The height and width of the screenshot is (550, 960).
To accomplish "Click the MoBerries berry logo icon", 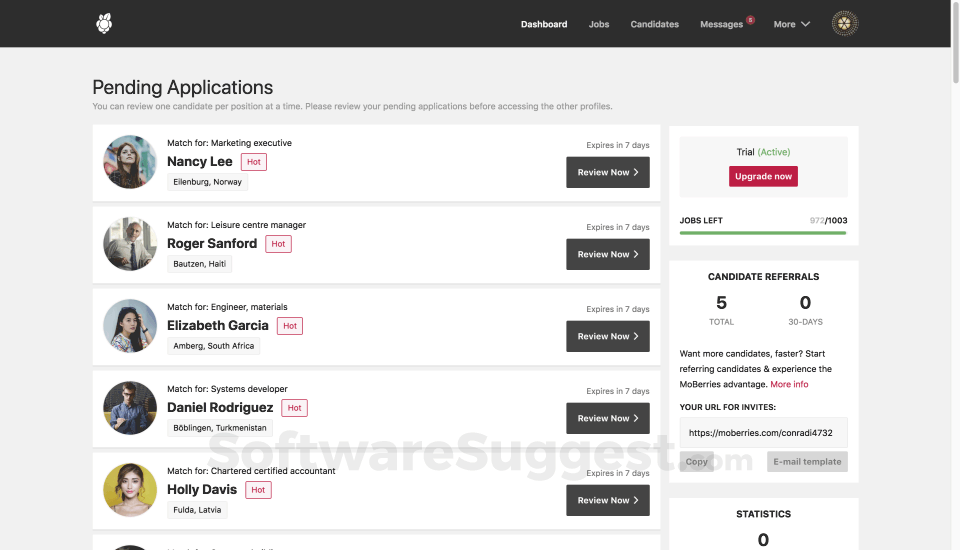I will click(104, 23).
